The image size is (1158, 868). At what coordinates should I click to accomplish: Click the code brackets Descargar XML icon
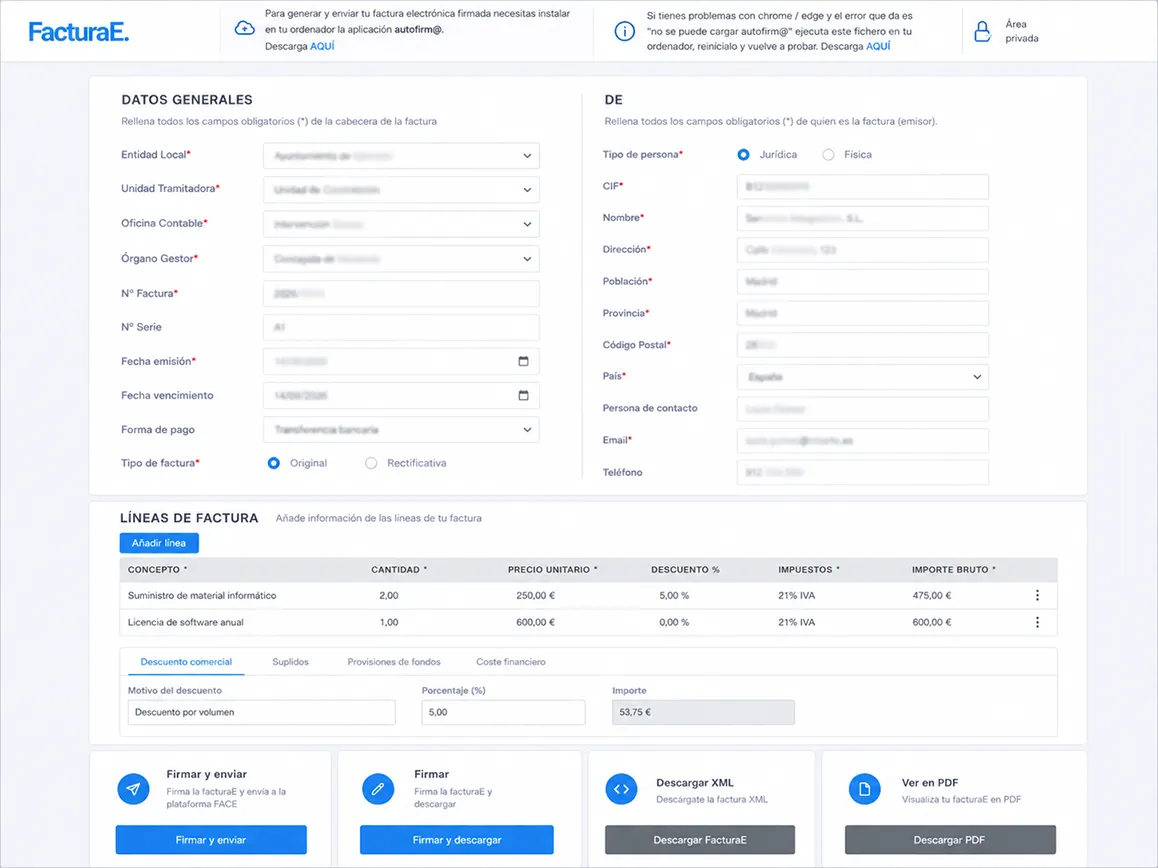click(x=621, y=789)
